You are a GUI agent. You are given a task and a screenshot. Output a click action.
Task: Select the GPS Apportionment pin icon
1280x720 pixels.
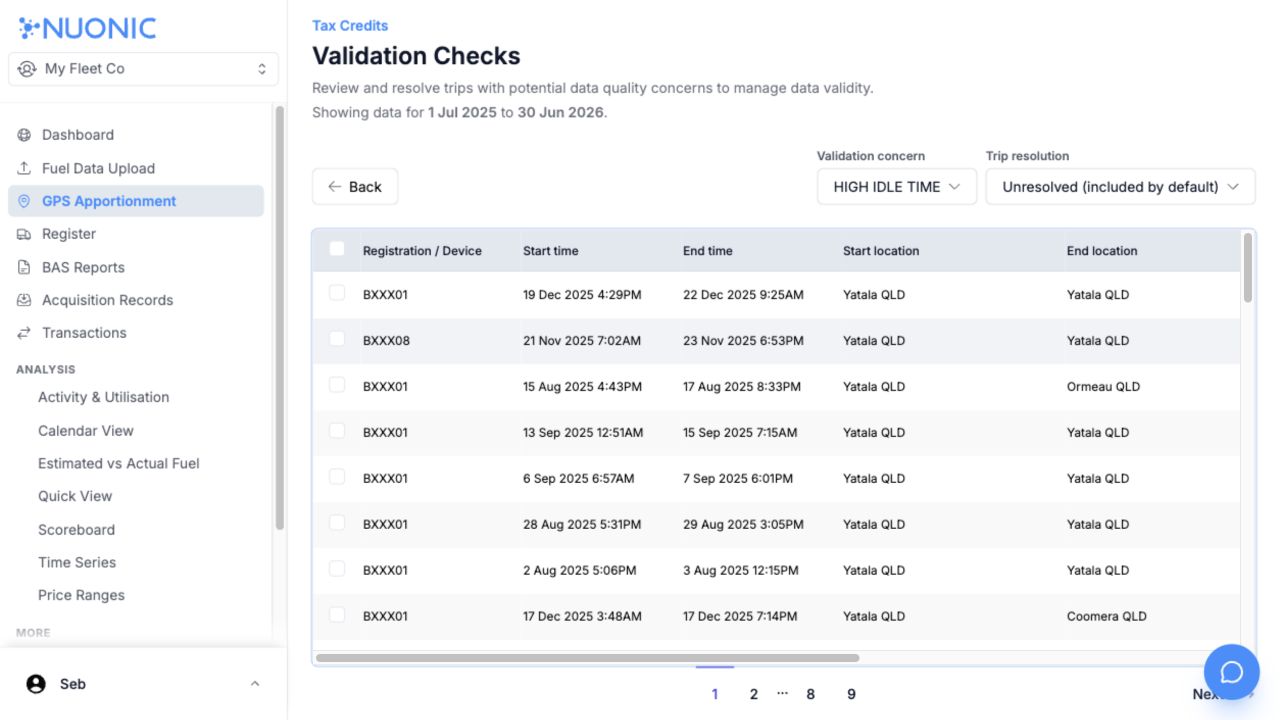24,201
